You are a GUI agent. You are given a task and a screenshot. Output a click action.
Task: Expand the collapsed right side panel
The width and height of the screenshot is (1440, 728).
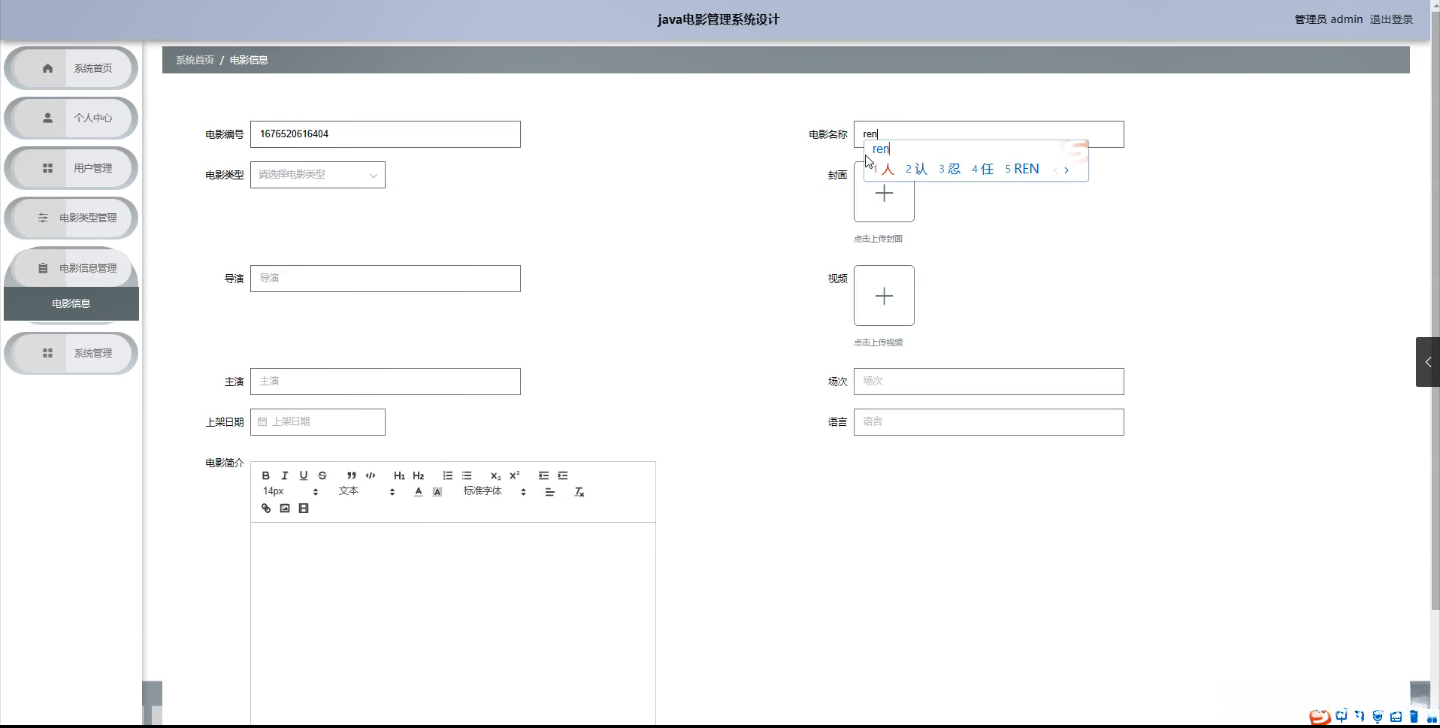point(1428,362)
